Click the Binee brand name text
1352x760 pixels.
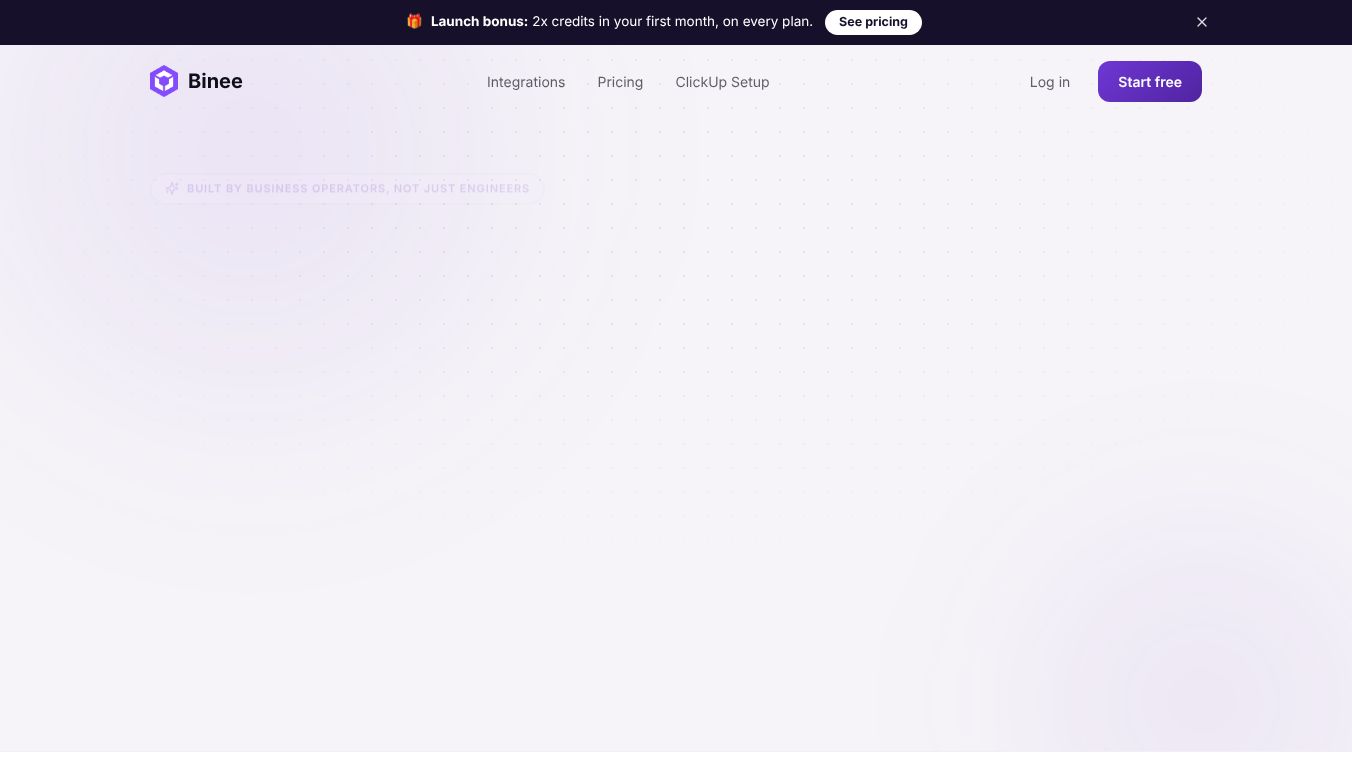(215, 82)
